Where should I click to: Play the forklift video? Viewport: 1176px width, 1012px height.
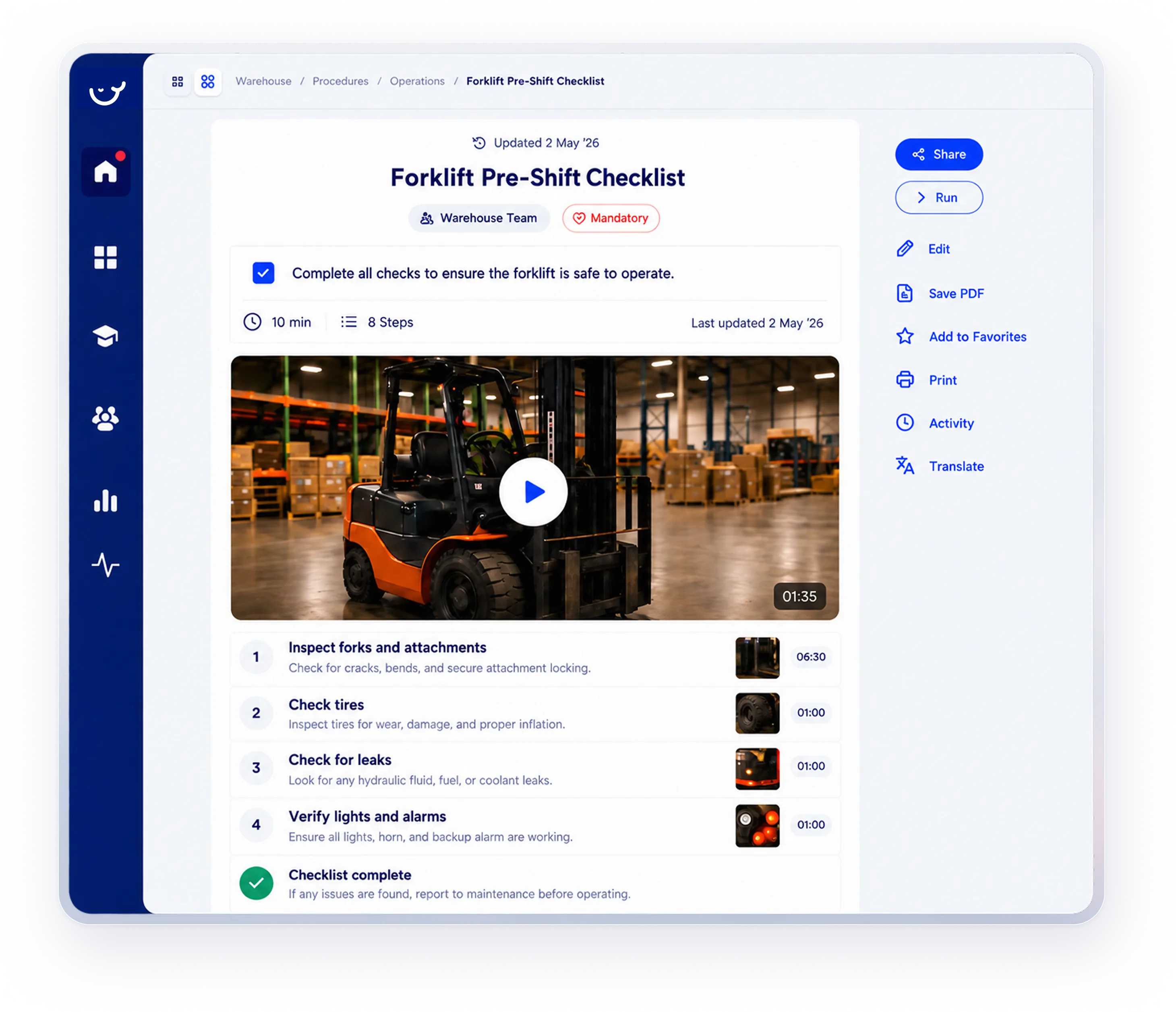[534, 492]
